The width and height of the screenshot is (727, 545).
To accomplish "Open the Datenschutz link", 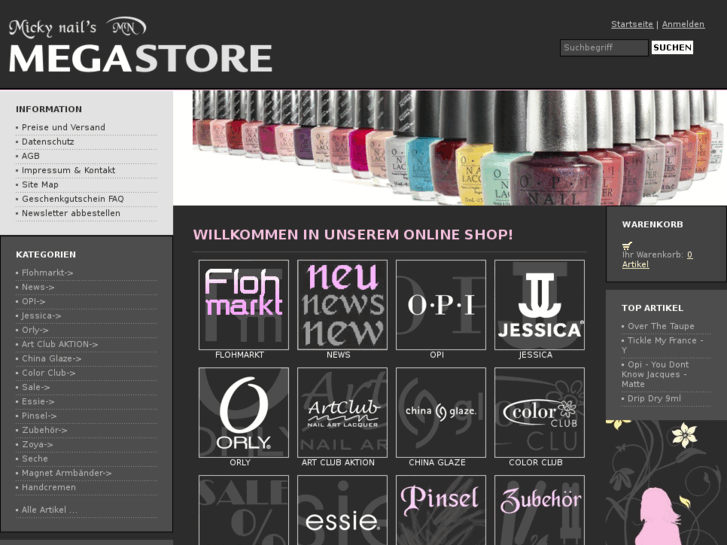I will tap(48, 141).
